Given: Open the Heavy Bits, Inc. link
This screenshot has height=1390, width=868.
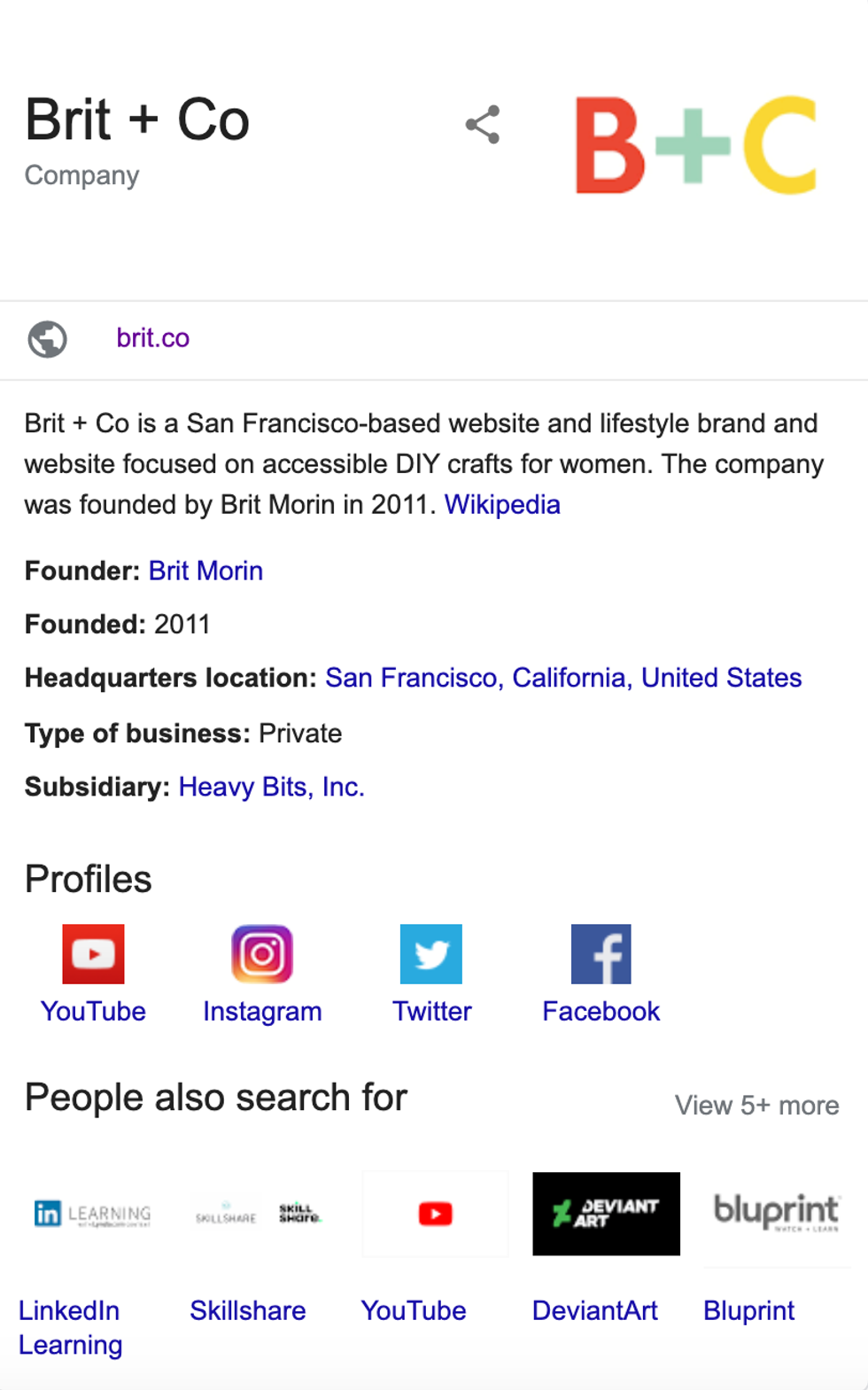Looking at the screenshot, I should (x=271, y=787).
